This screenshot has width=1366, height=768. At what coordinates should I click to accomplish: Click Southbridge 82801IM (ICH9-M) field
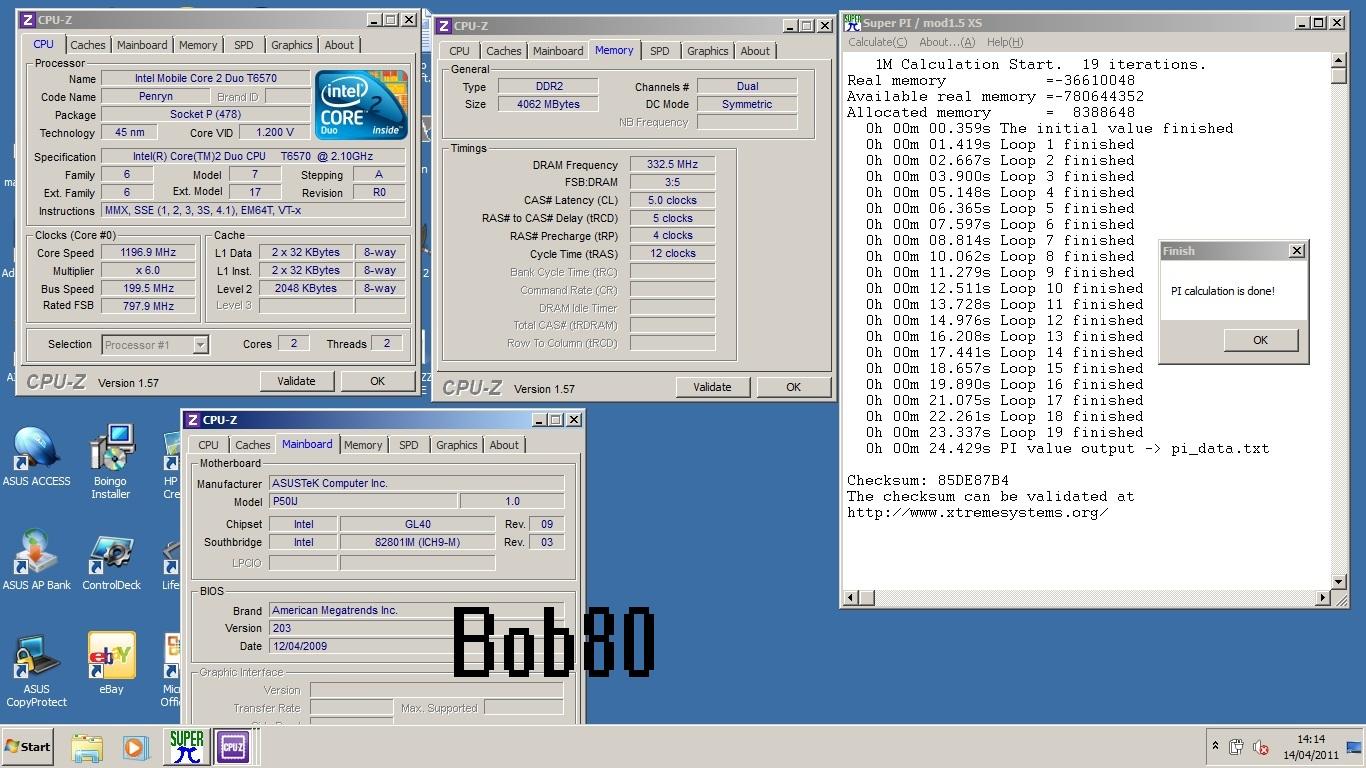(417, 542)
